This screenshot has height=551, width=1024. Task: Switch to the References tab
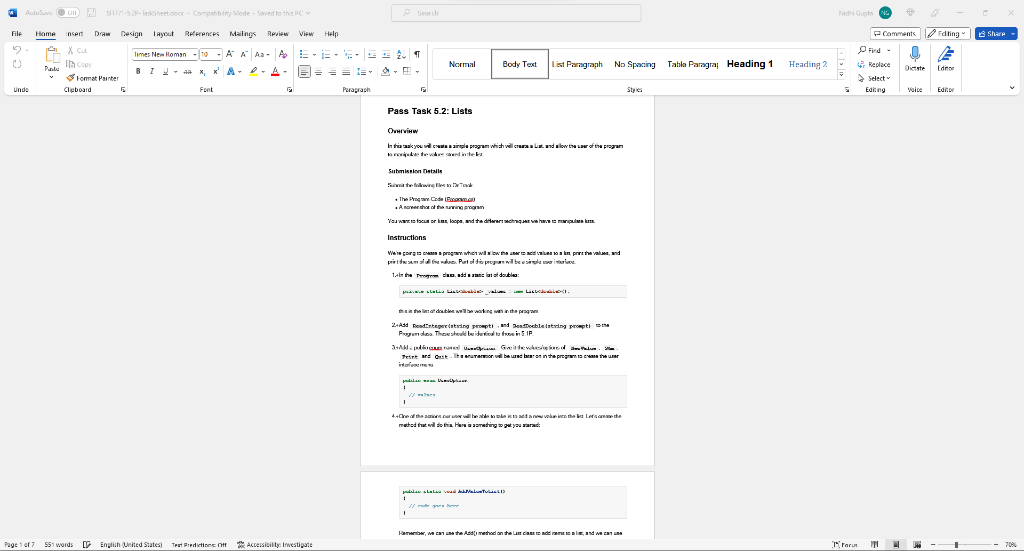(x=202, y=34)
